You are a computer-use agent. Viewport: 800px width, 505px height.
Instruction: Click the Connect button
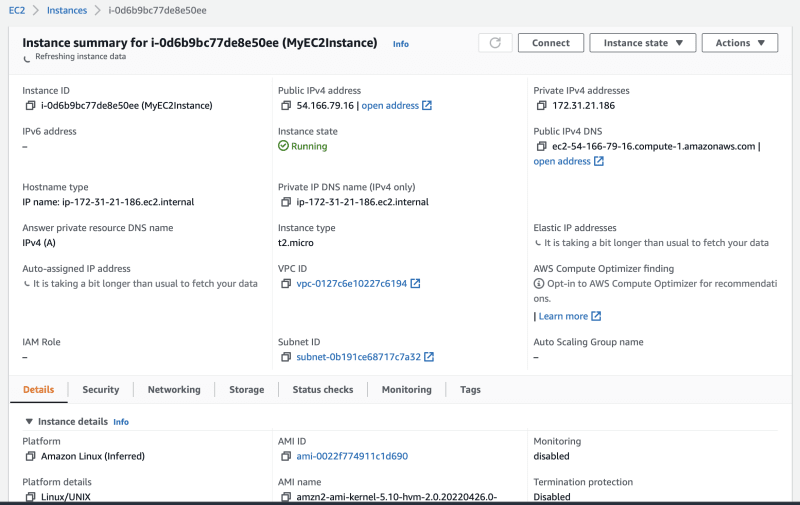tap(551, 43)
